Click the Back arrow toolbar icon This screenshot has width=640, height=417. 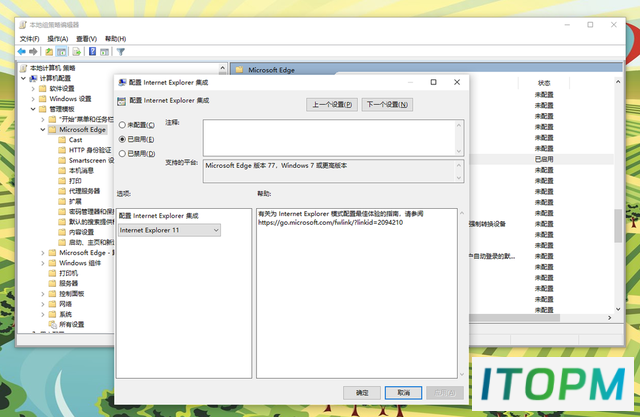click(x=22, y=51)
